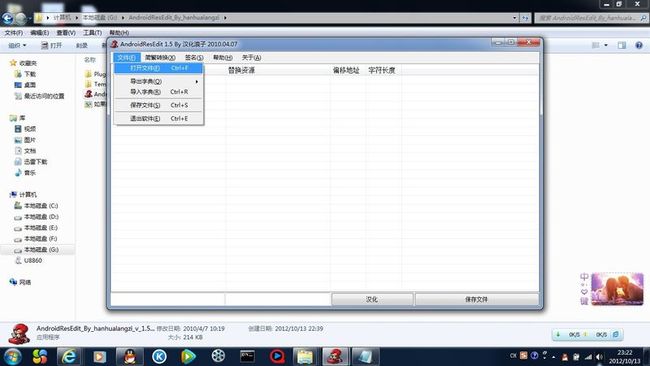Toggle the preview pane icon
Screen dimensions: 650x366
(622, 45)
